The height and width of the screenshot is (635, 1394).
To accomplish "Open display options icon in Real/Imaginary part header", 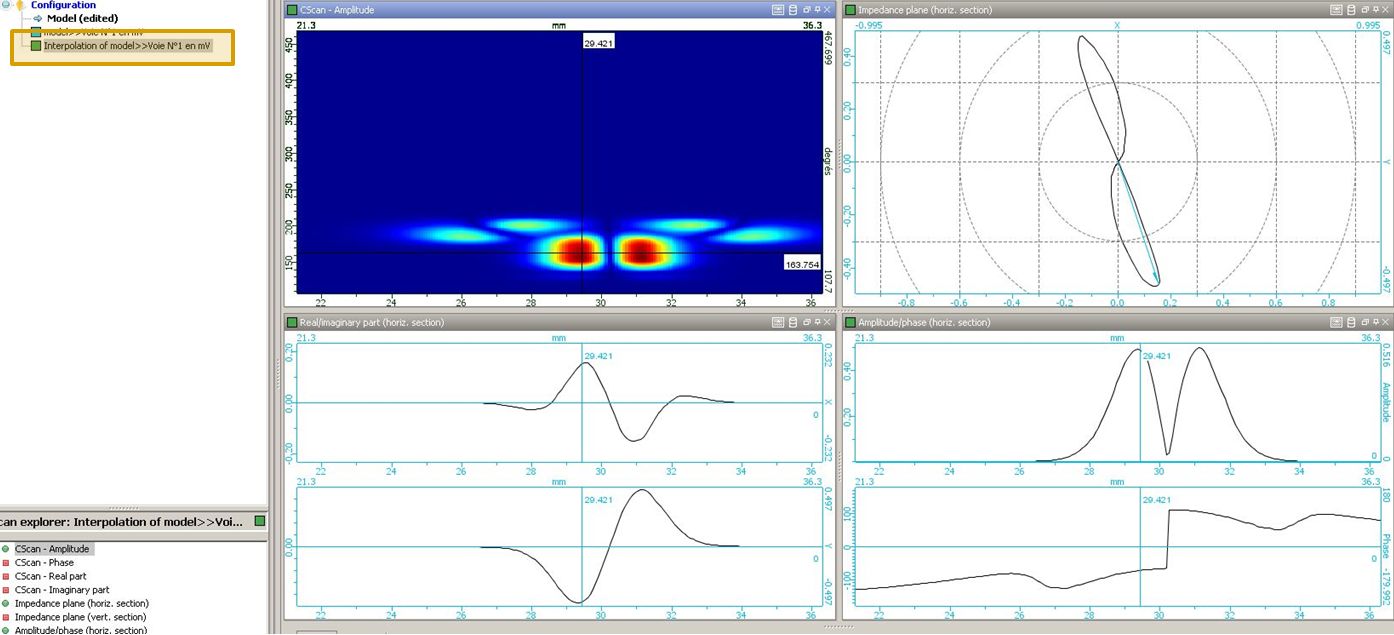I will coord(777,322).
